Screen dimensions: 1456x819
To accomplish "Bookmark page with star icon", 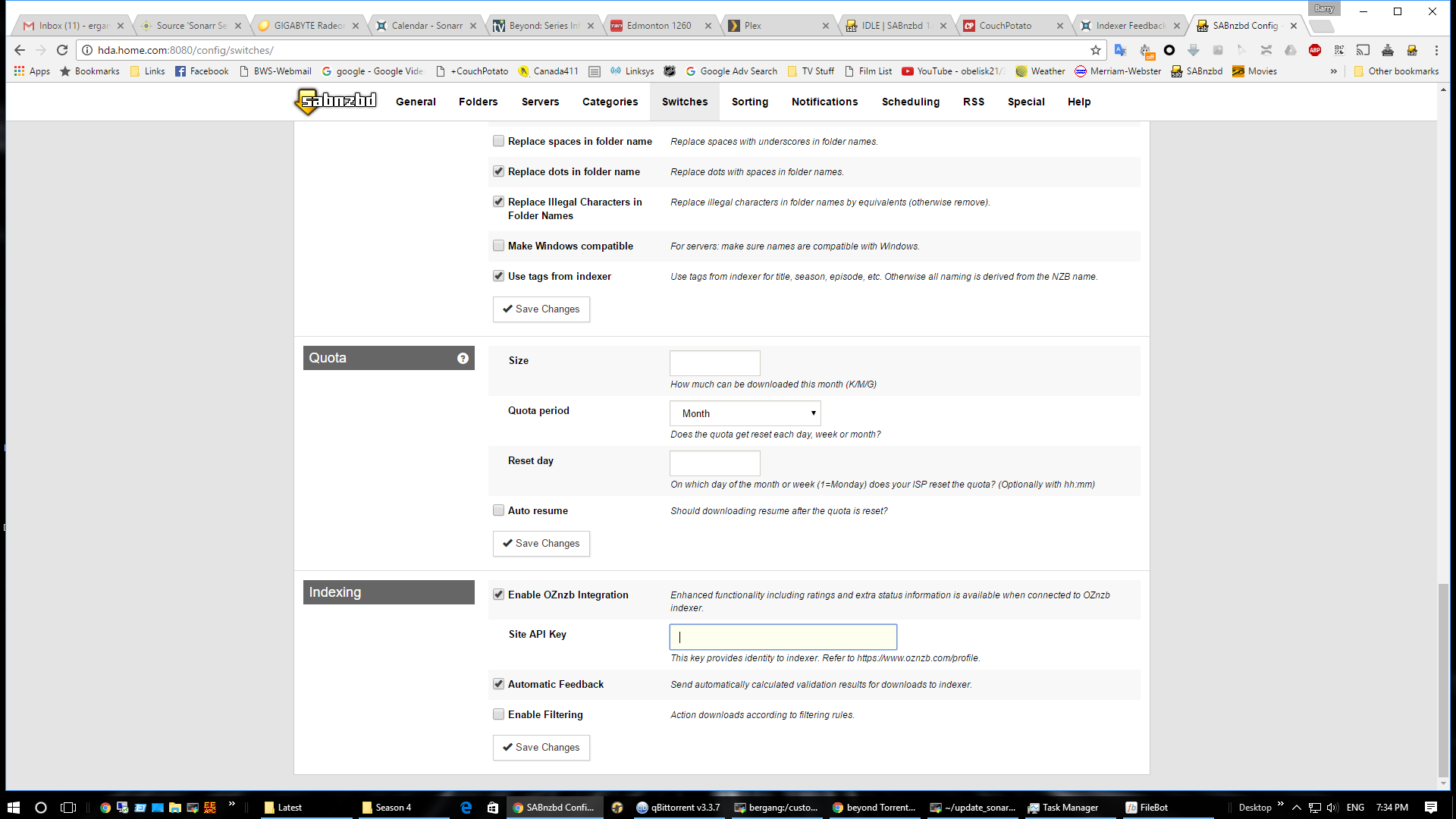I will click(x=1096, y=50).
